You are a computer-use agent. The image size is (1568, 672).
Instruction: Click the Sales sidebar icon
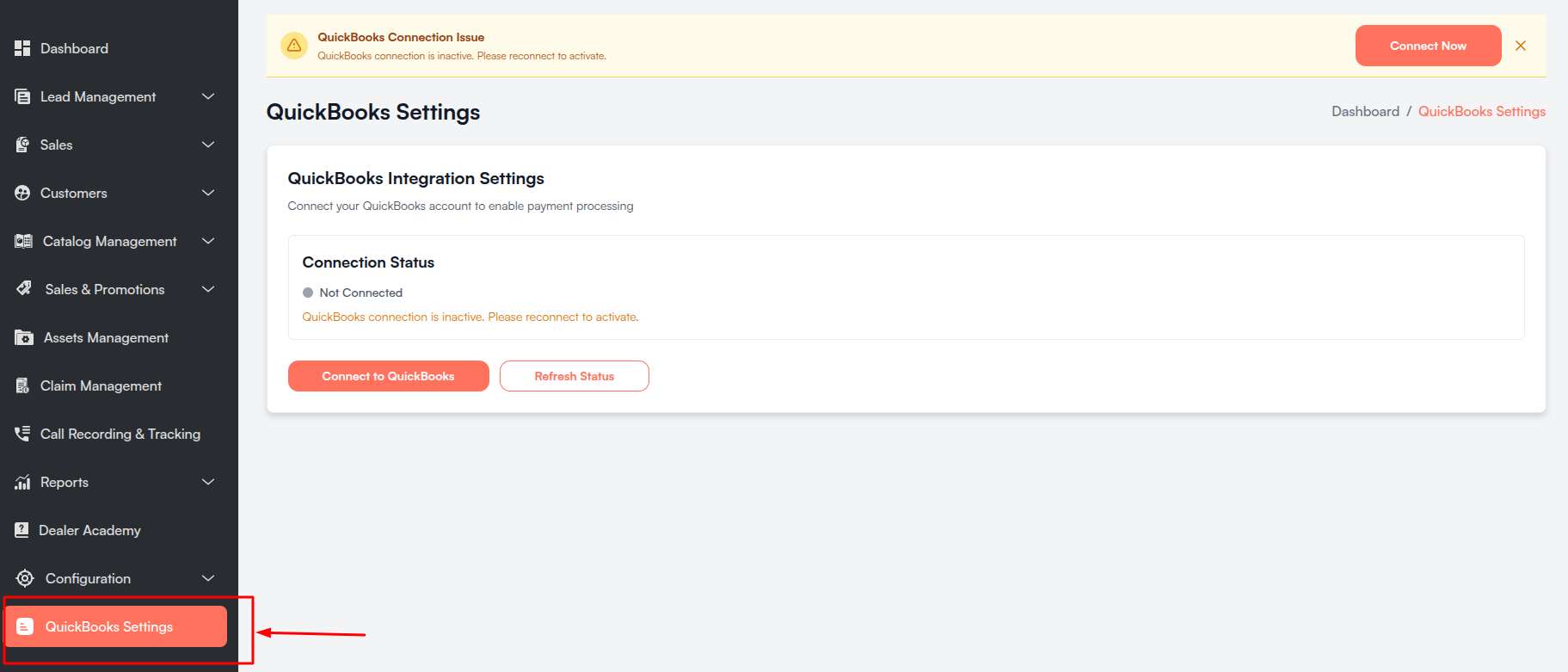coord(22,145)
